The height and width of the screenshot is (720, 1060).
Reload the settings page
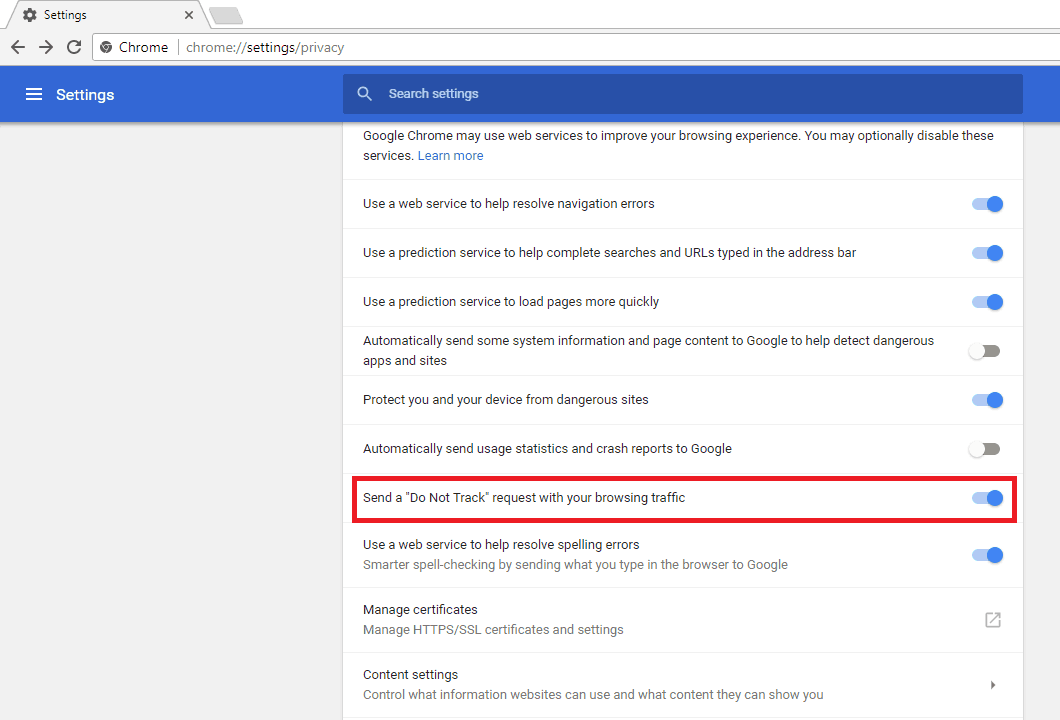coord(73,47)
